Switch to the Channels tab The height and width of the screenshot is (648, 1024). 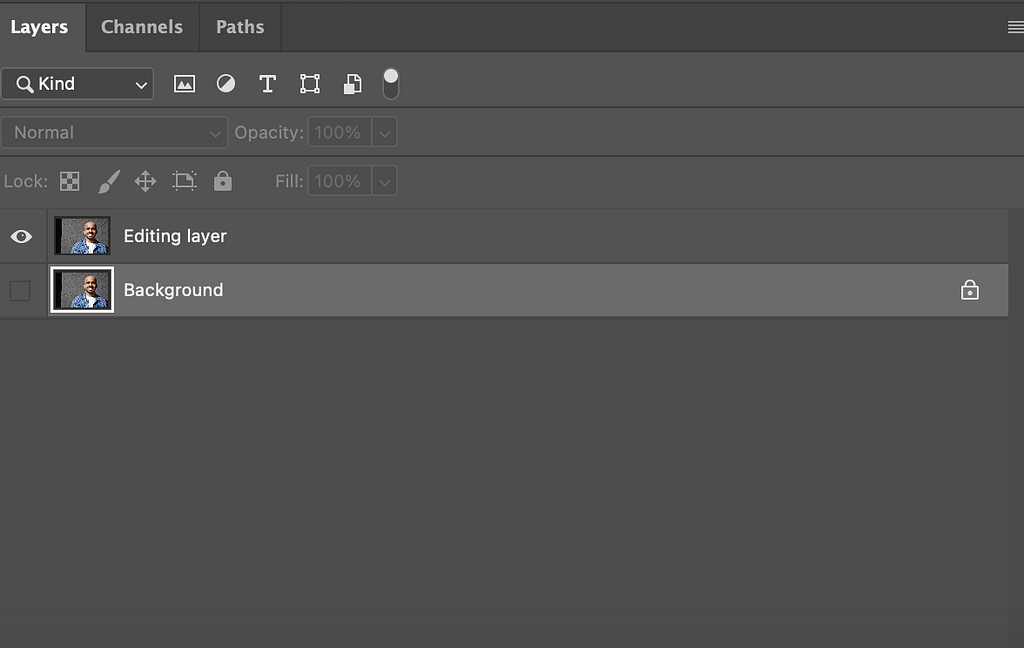(142, 27)
